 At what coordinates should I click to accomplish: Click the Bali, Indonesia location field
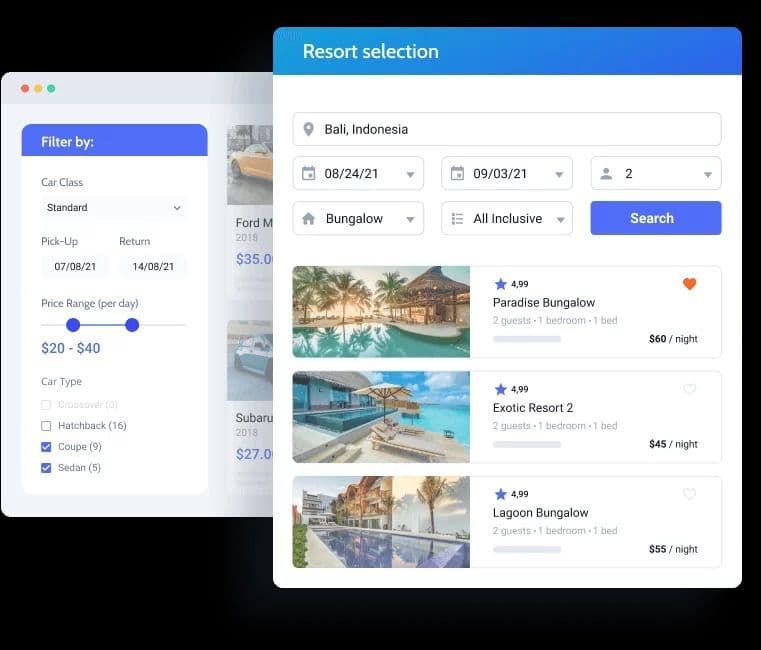507,129
